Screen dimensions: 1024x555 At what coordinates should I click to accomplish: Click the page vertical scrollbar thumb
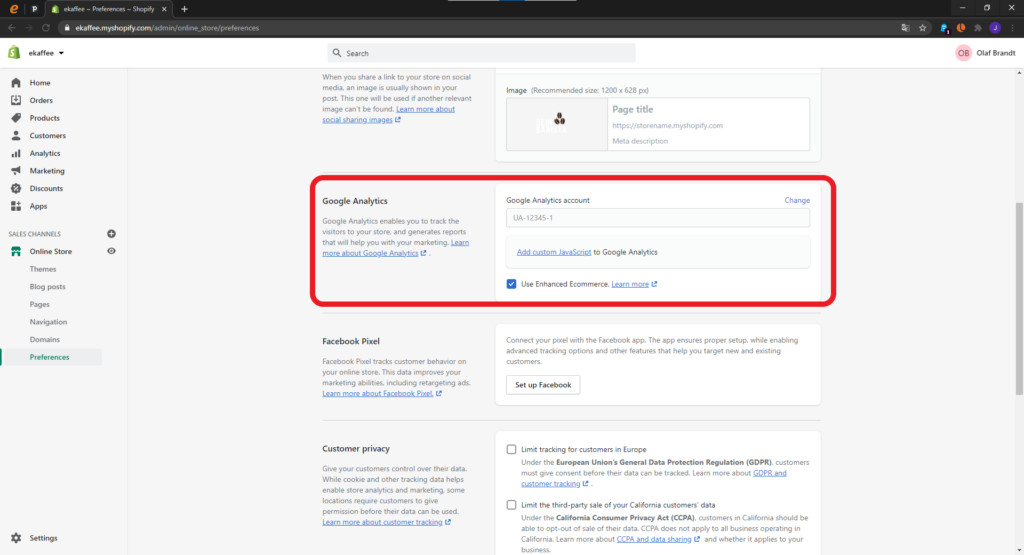pos(1019,298)
